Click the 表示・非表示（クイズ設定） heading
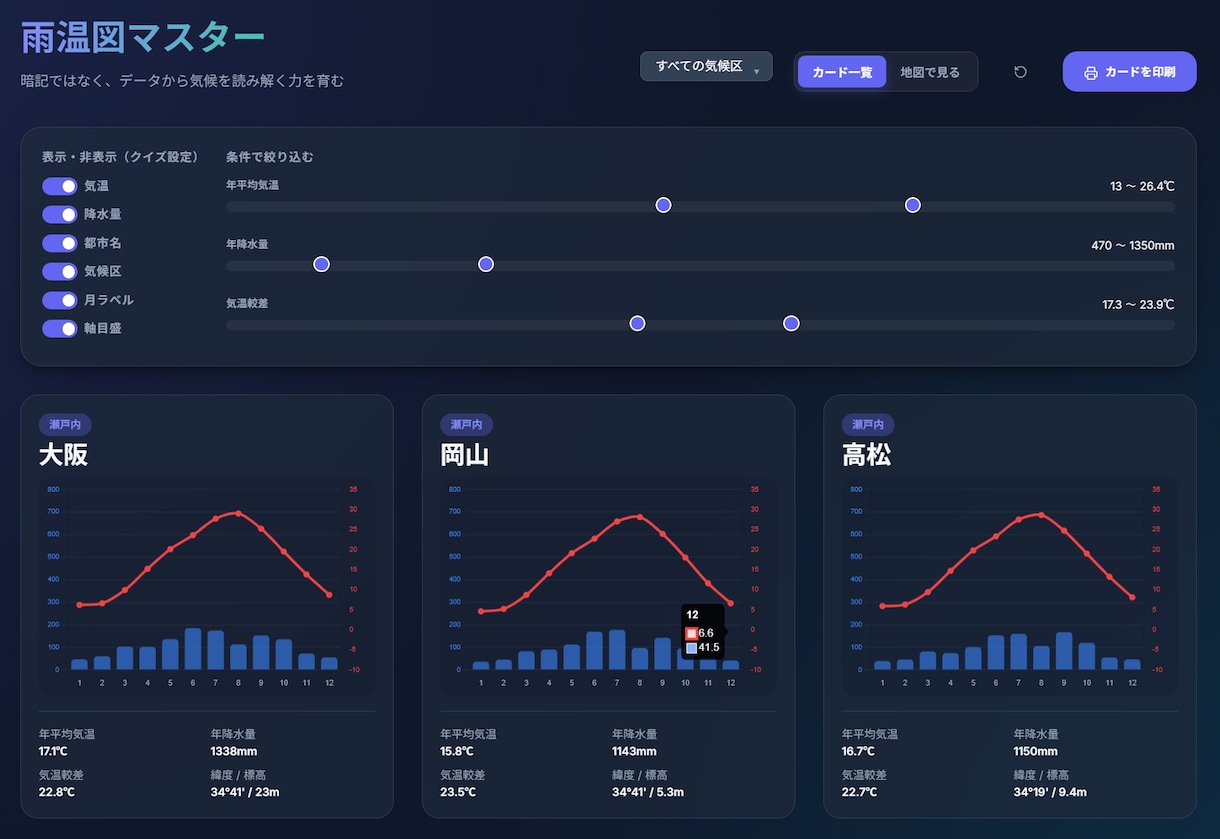The height and width of the screenshot is (839, 1220). (120, 157)
